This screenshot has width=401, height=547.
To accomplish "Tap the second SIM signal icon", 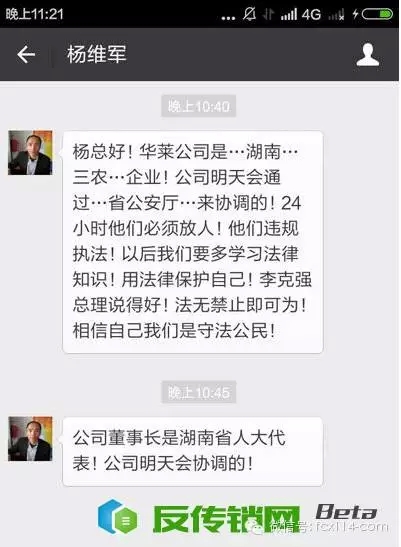I will pyautogui.click(x=337, y=15).
